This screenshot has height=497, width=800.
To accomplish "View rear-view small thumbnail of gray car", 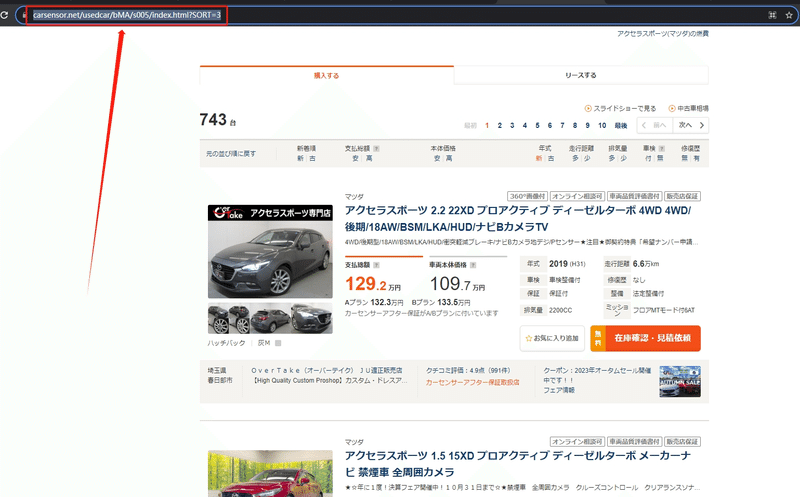I will [270, 318].
